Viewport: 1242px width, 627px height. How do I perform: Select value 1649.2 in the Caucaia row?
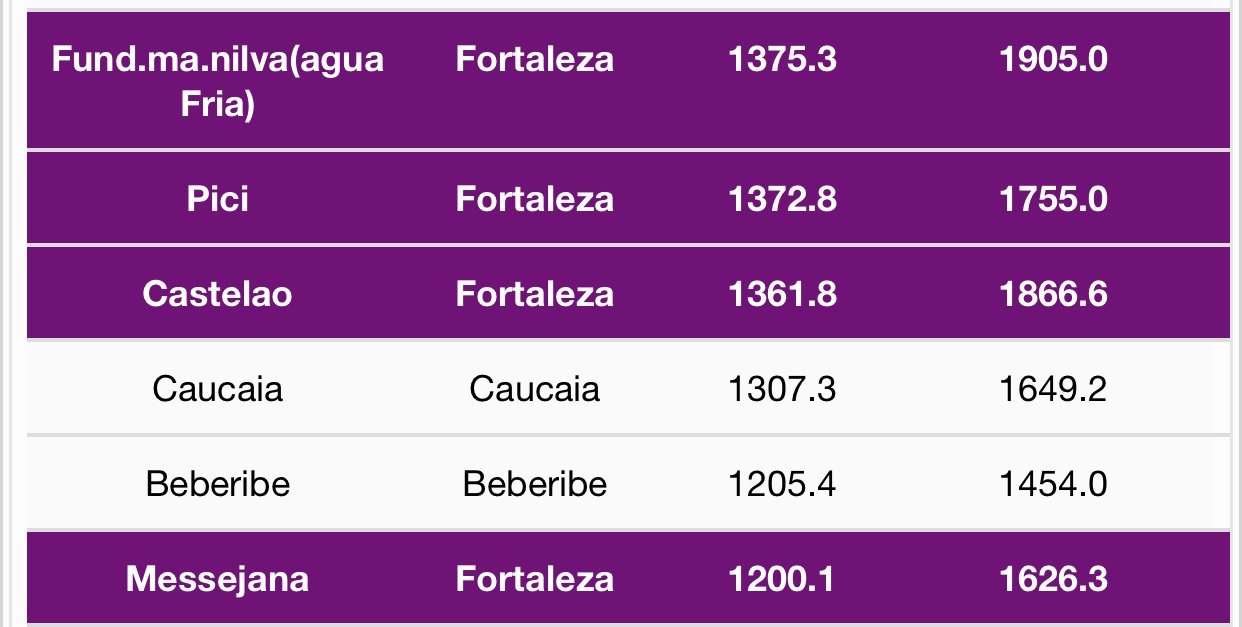click(x=1053, y=388)
